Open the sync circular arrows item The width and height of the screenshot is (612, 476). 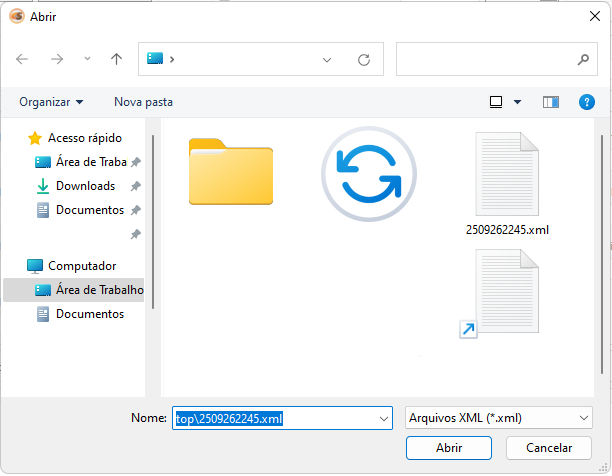[368, 174]
